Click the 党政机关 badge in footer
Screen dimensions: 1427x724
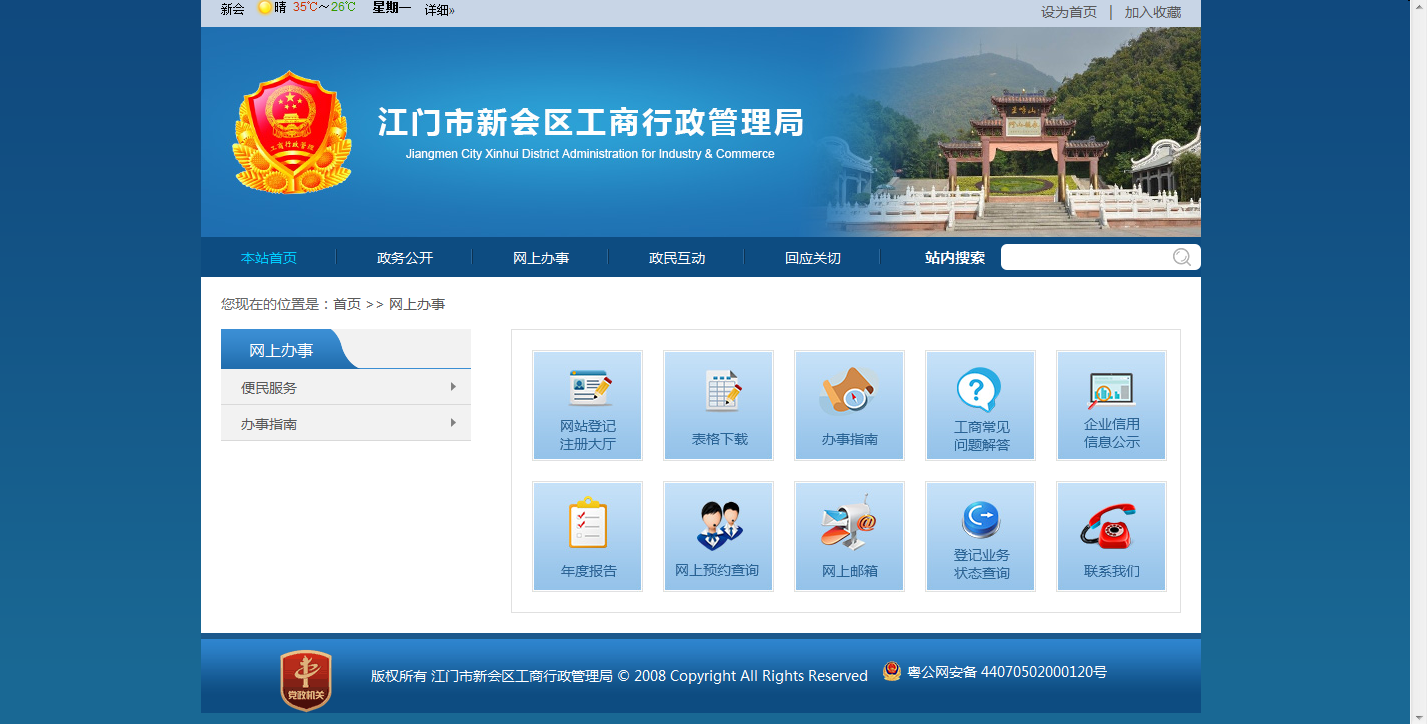pos(305,680)
